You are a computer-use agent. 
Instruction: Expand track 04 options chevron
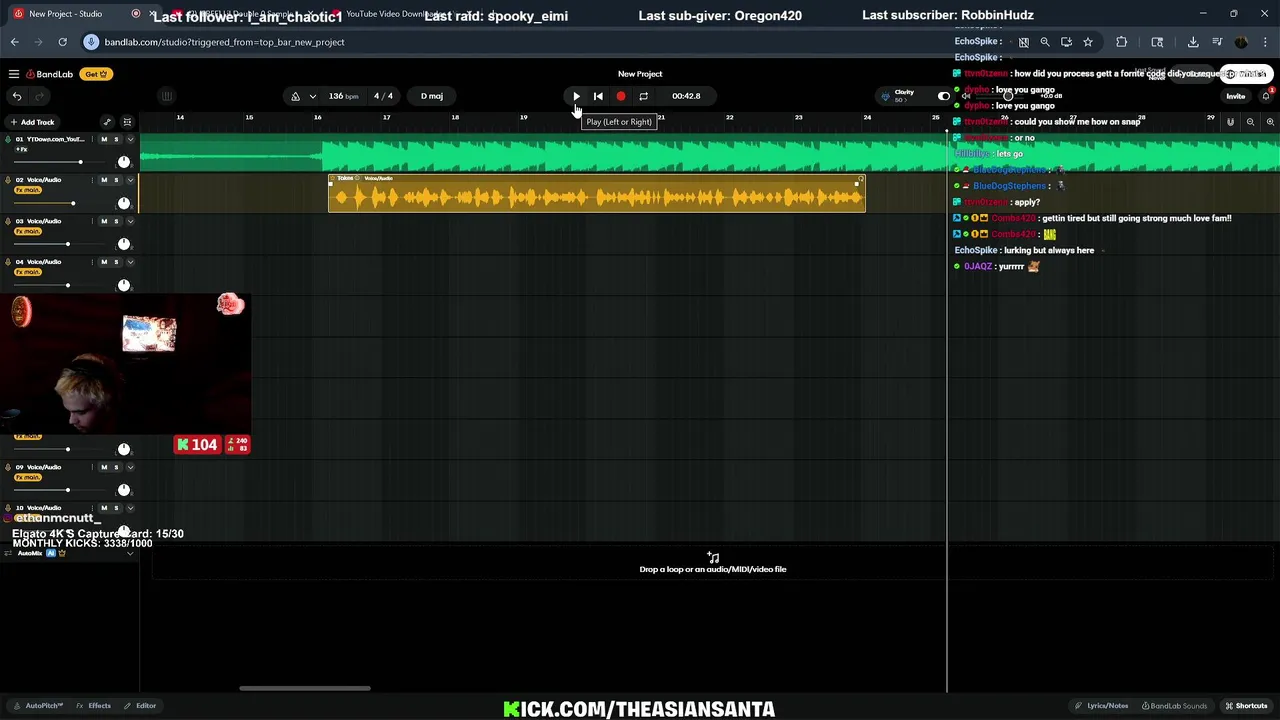[130, 262]
